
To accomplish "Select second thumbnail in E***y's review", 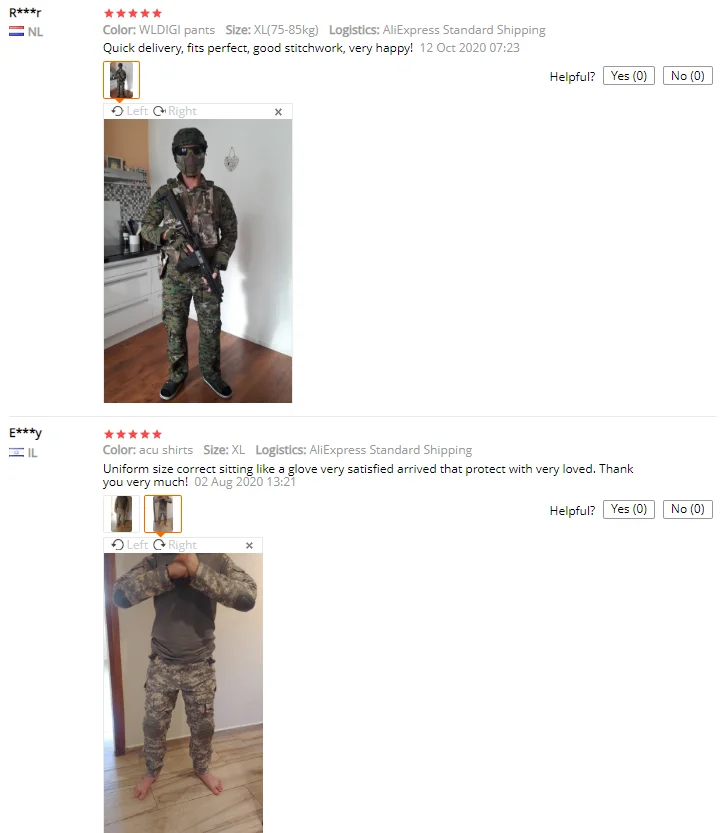I will (163, 514).
